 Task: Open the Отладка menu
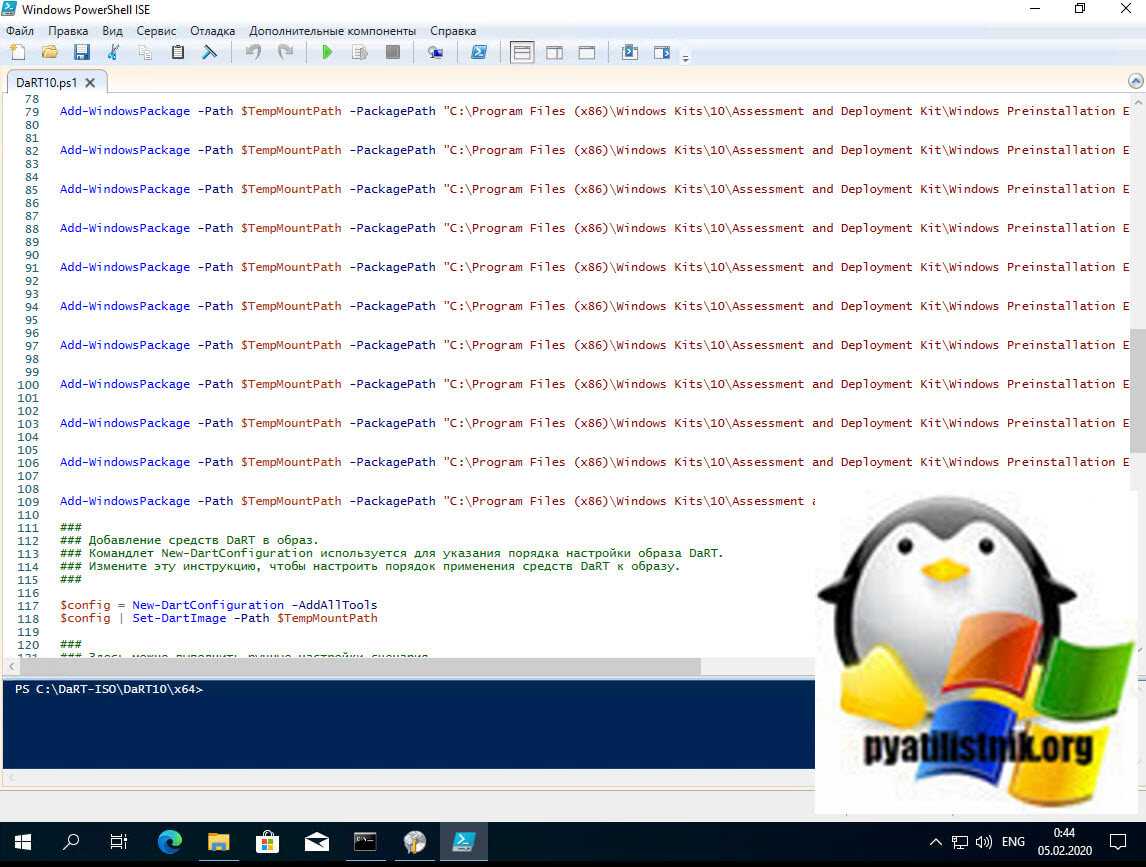tap(212, 31)
